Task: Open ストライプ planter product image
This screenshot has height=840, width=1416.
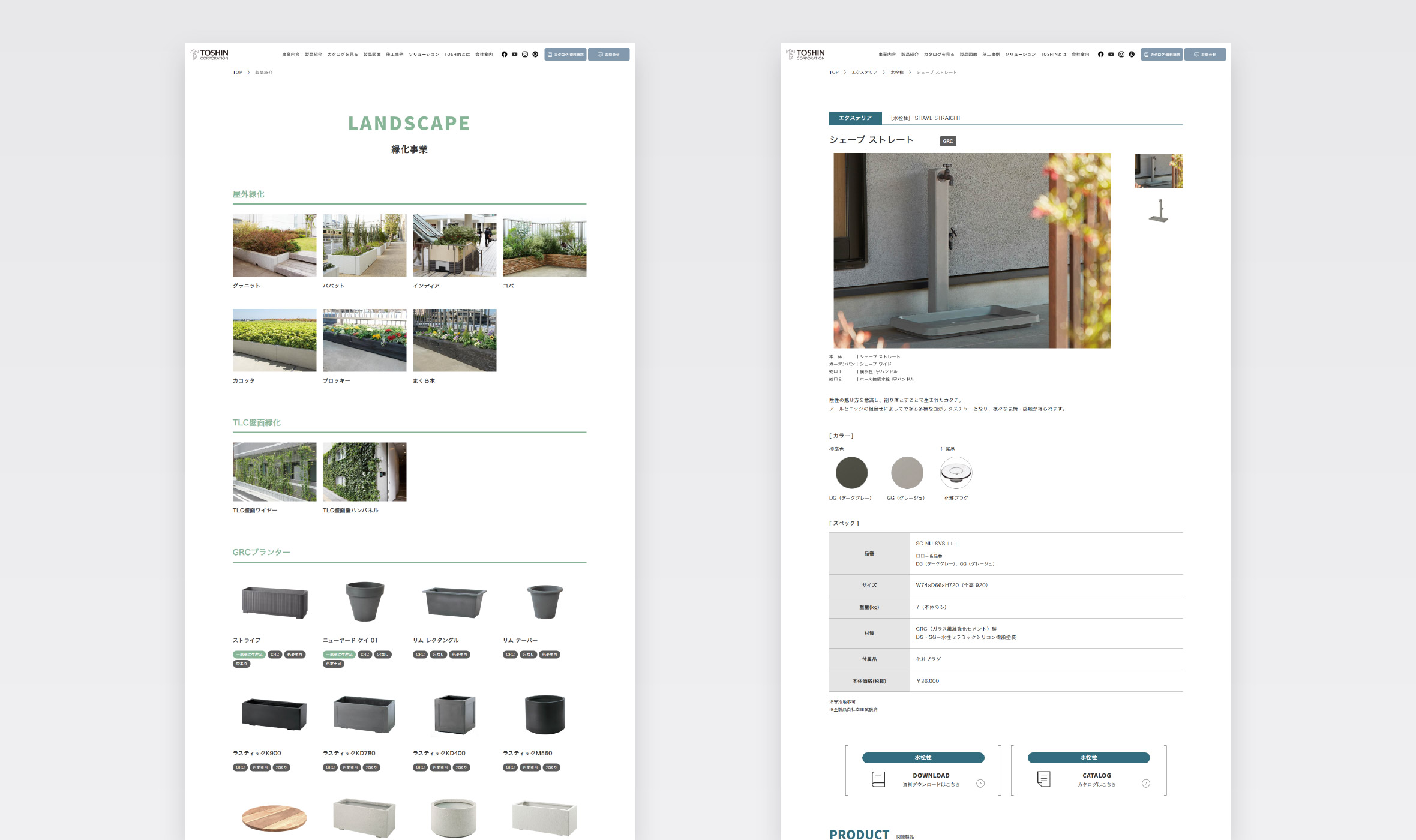Action: [274, 602]
